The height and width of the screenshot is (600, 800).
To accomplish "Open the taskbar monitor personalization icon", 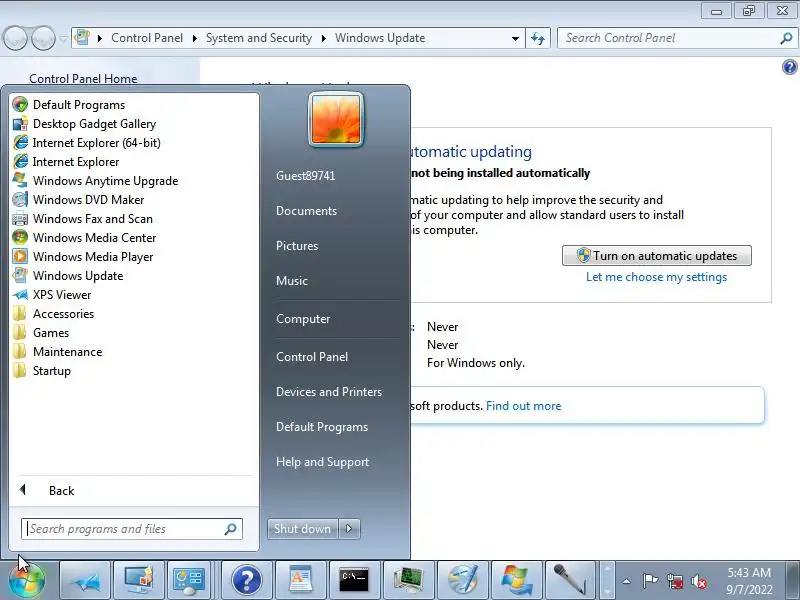I will 139,581.
